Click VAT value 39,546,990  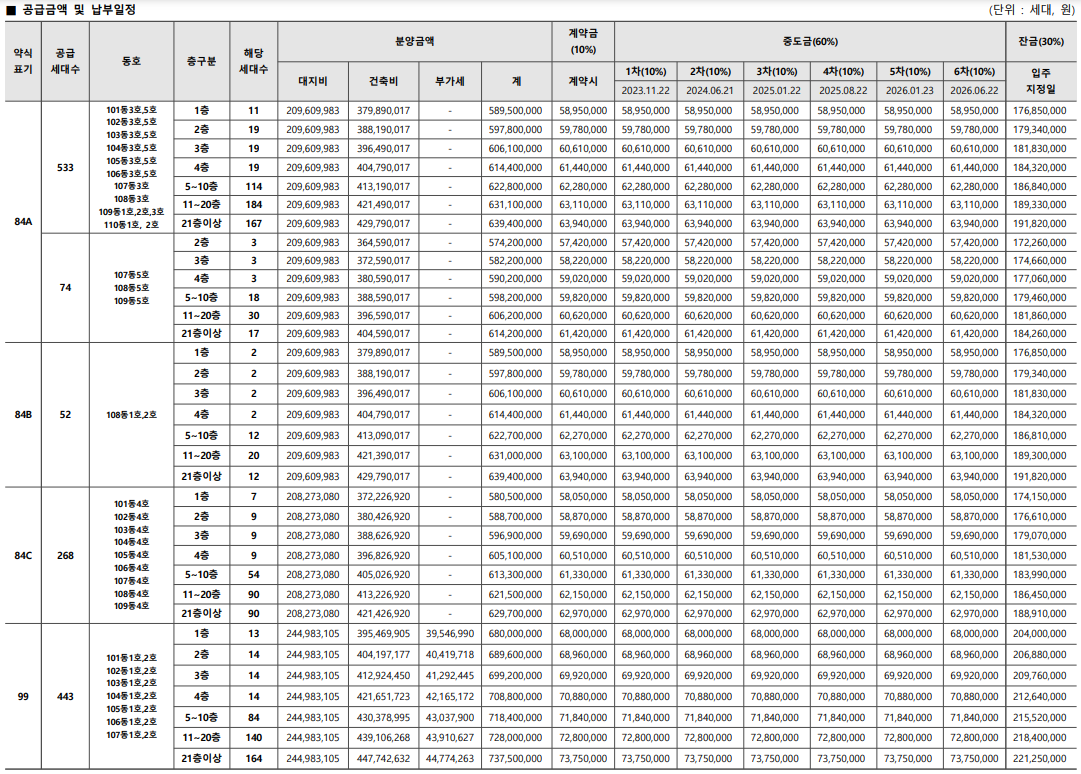pos(449,633)
